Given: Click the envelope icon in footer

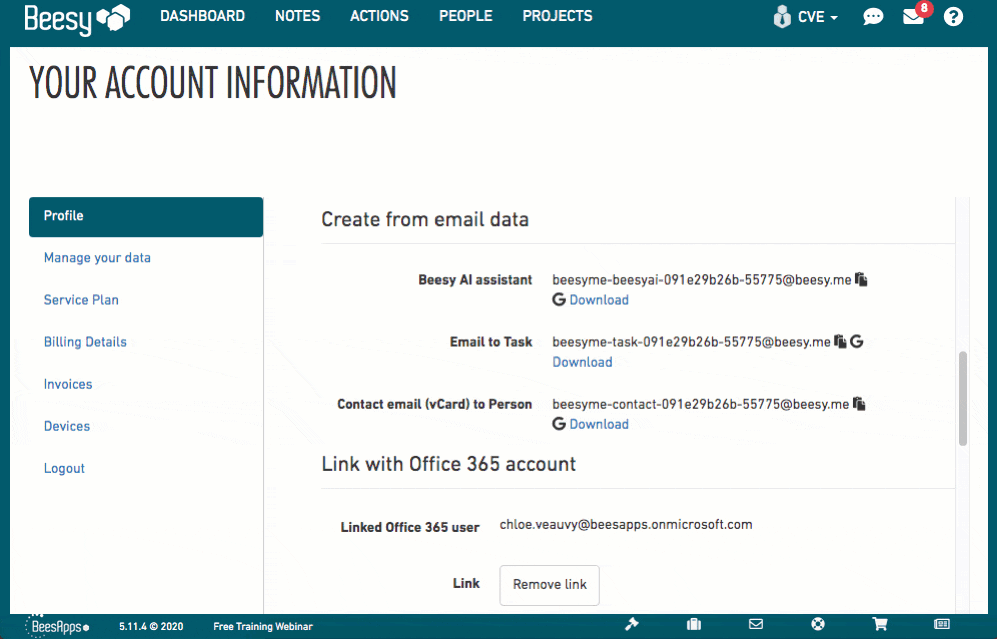Looking at the screenshot, I should click(755, 624).
